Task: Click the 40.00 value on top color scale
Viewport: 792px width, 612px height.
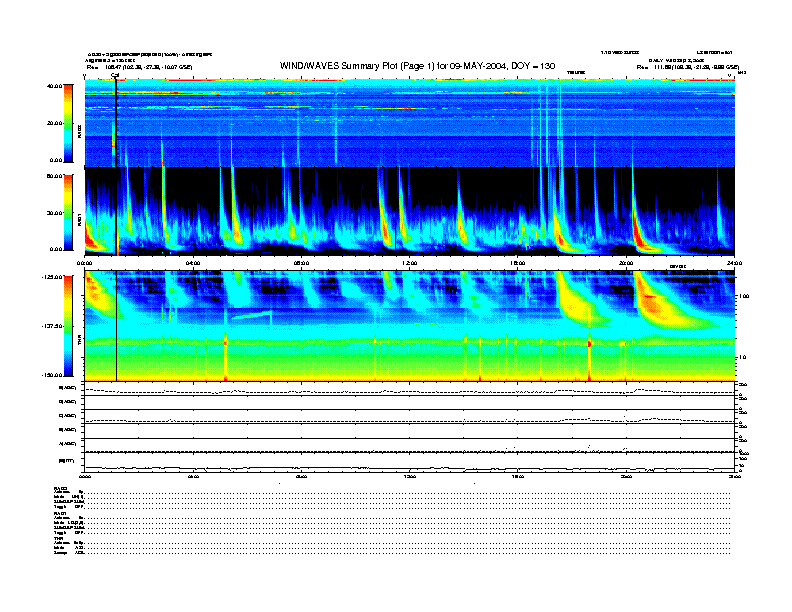Action: point(55,86)
